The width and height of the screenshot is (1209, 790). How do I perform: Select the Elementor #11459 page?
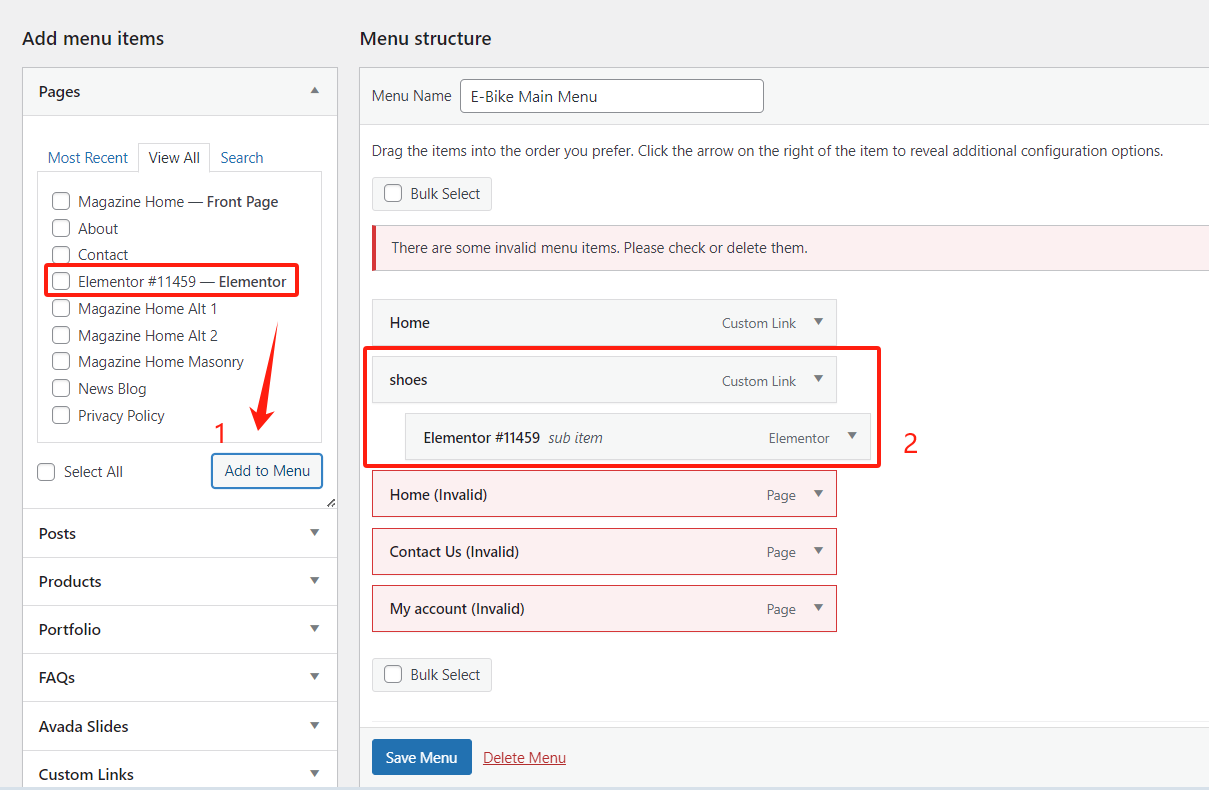[60, 281]
